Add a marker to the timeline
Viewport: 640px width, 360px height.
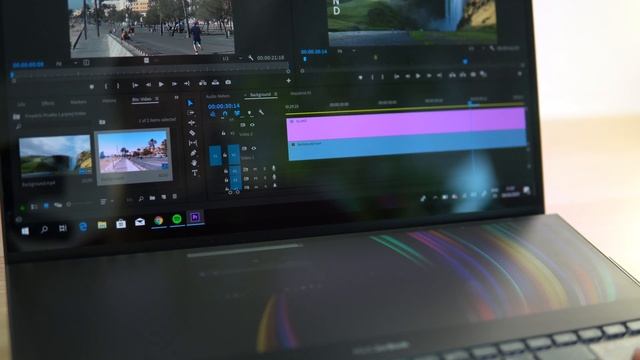[249, 113]
